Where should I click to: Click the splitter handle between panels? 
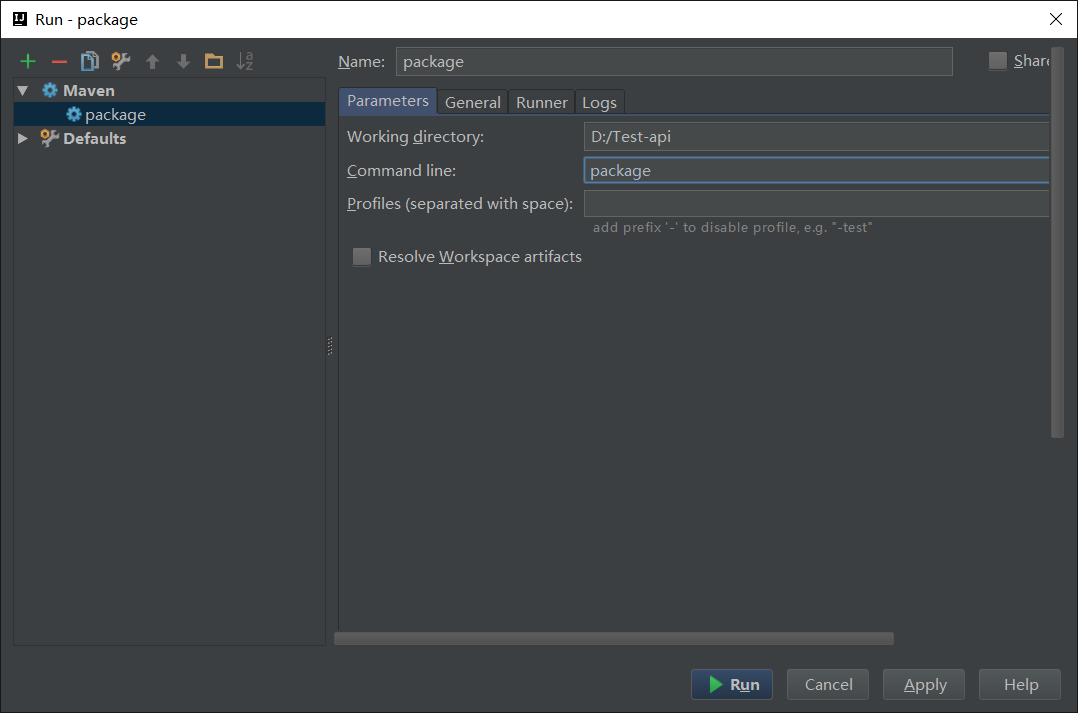click(330, 346)
